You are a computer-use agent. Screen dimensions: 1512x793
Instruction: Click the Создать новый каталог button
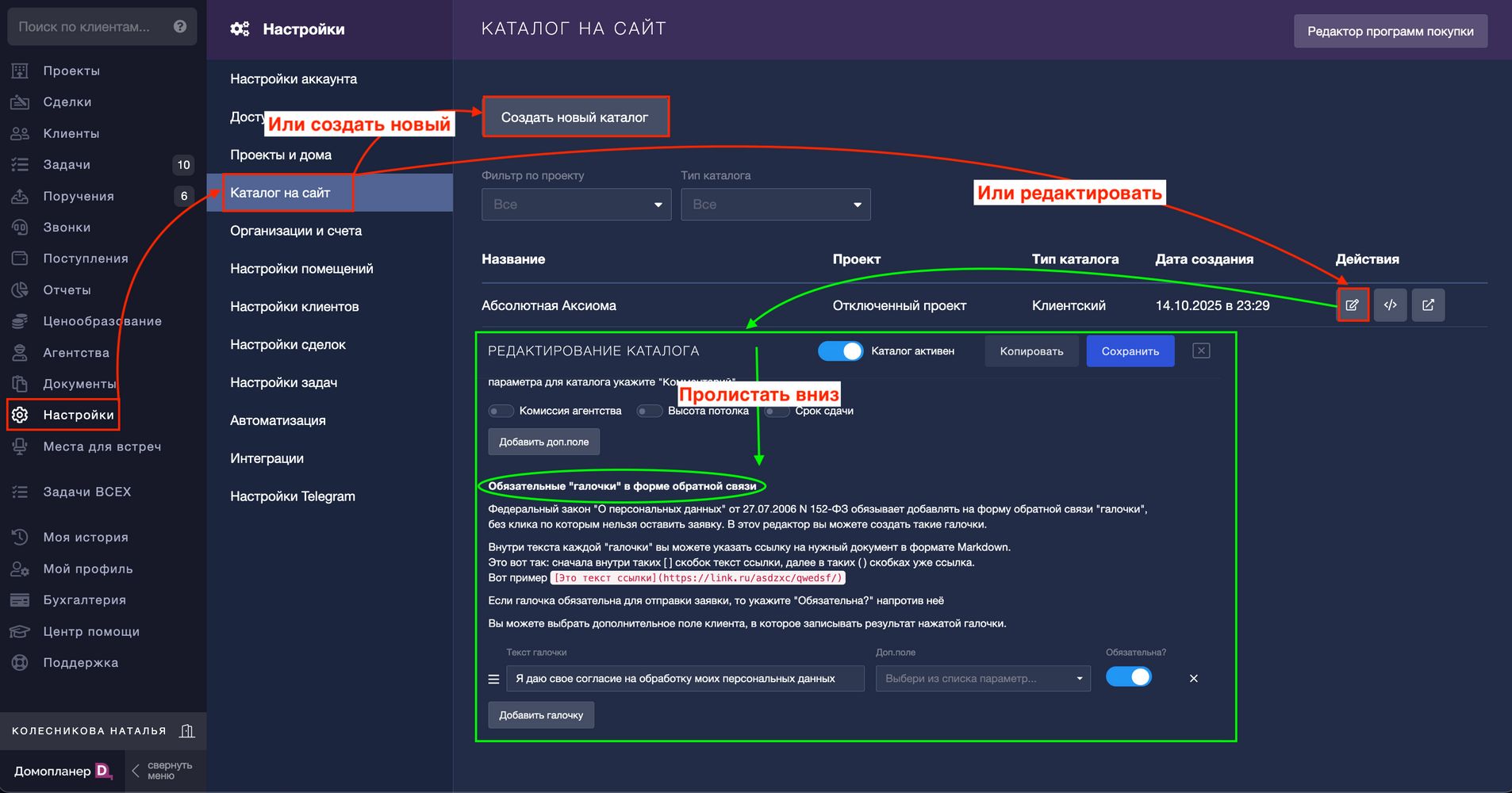point(575,117)
